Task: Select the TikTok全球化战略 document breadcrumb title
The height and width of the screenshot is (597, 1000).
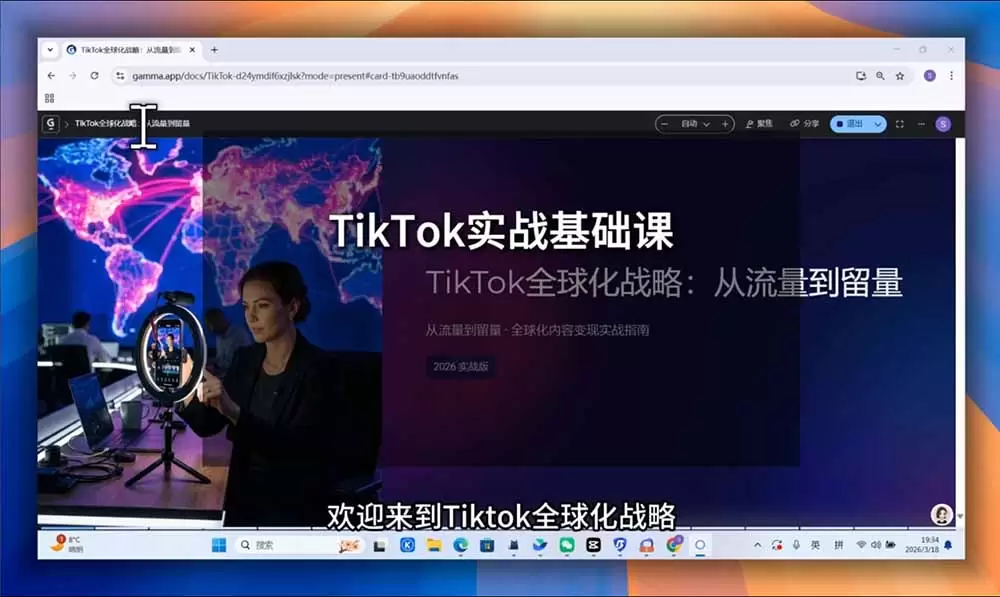Action: click(133, 123)
